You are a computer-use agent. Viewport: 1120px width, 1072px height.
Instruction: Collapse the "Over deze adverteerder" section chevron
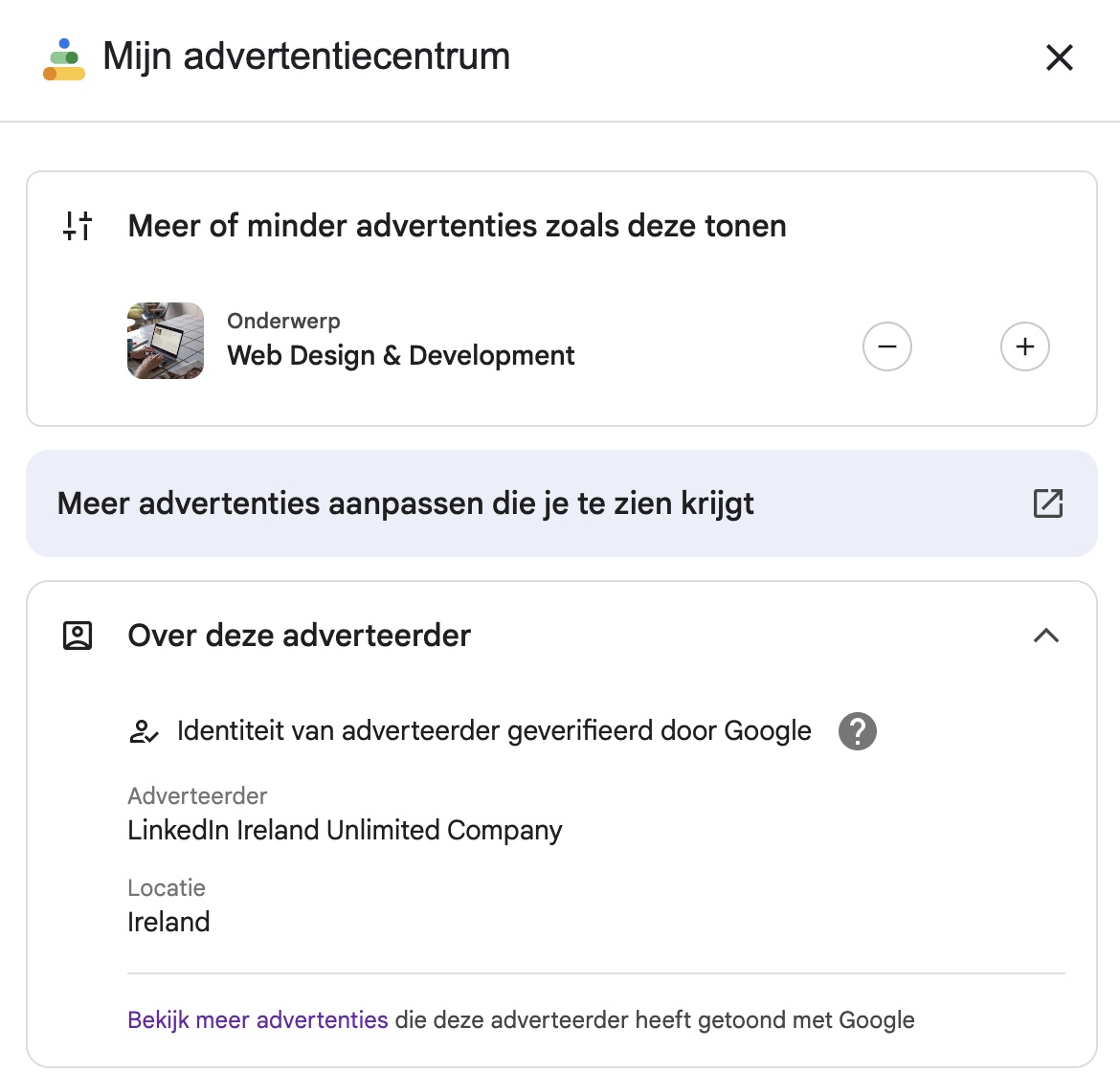(1046, 636)
